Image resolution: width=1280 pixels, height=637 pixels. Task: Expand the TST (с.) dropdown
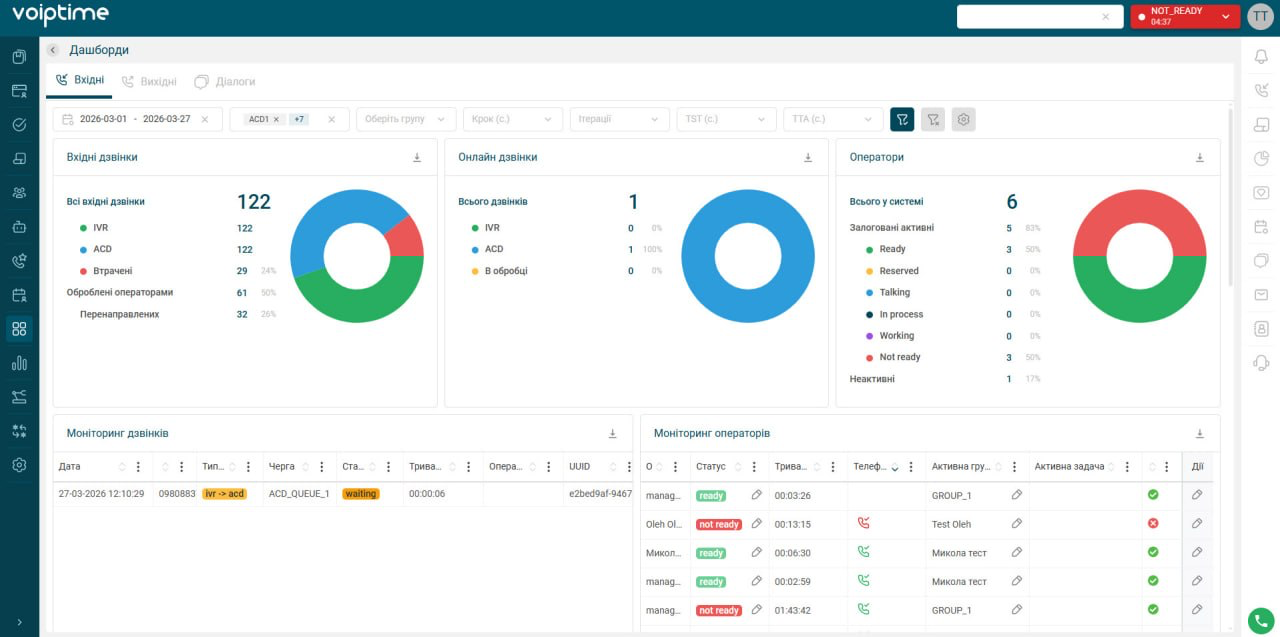click(x=726, y=119)
